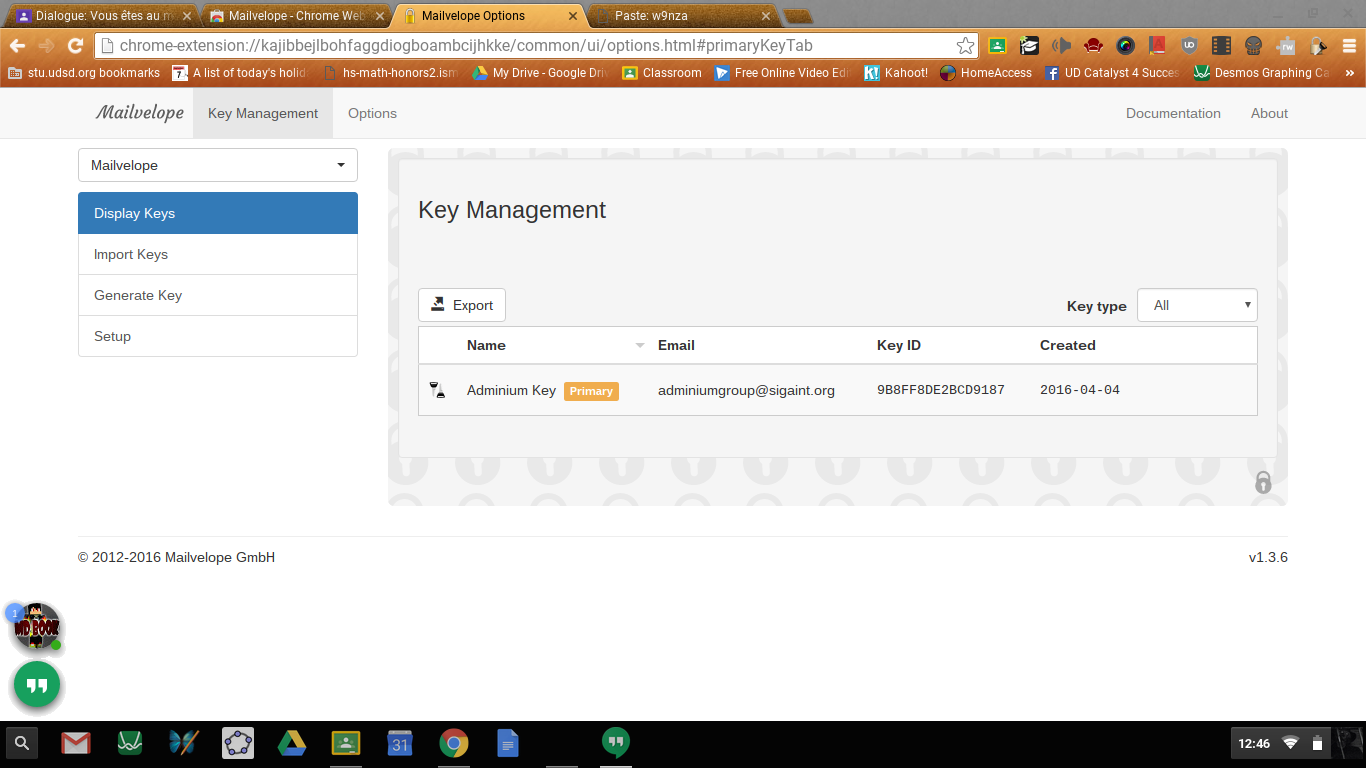Select Display Keys in the sidebar

218,213
